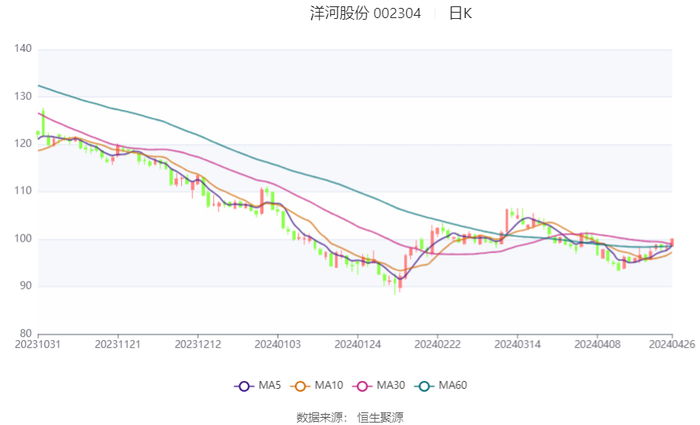The width and height of the screenshot is (700, 425).
Task: Click the purple MA5 legend circle marker
Action: tap(244, 386)
